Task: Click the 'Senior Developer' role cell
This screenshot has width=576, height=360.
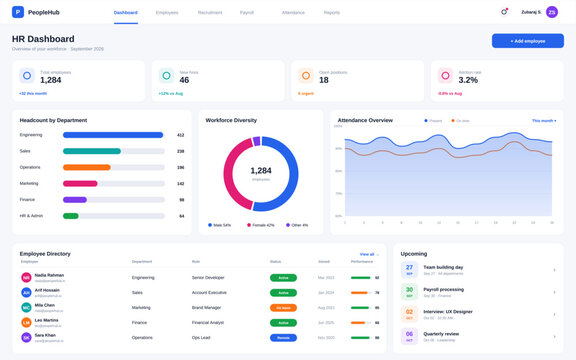Action: pyautogui.click(x=208, y=278)
